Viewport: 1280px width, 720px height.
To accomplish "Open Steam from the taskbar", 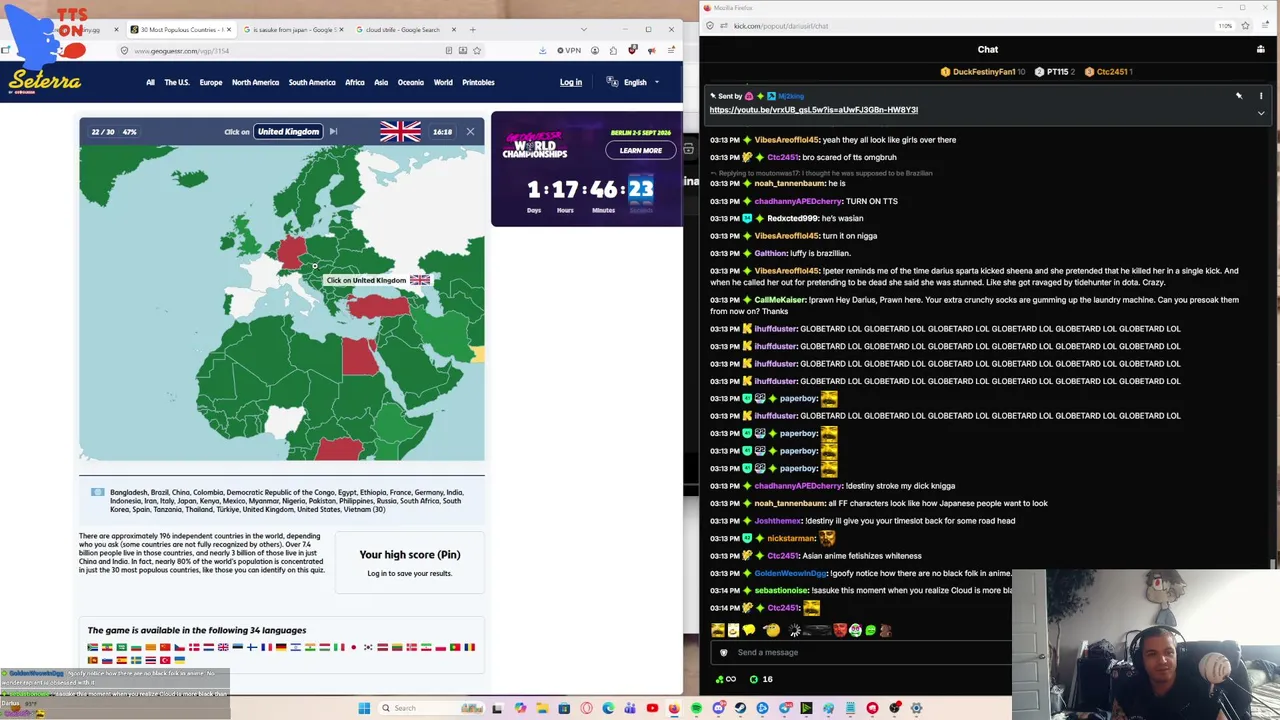I will 740,708.
